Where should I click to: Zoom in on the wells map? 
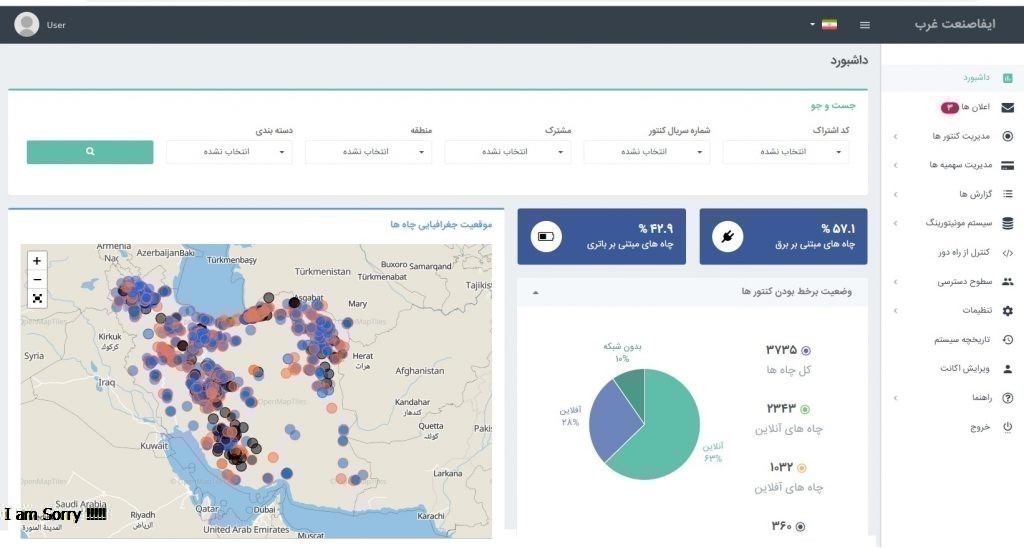tap(37, 261)
